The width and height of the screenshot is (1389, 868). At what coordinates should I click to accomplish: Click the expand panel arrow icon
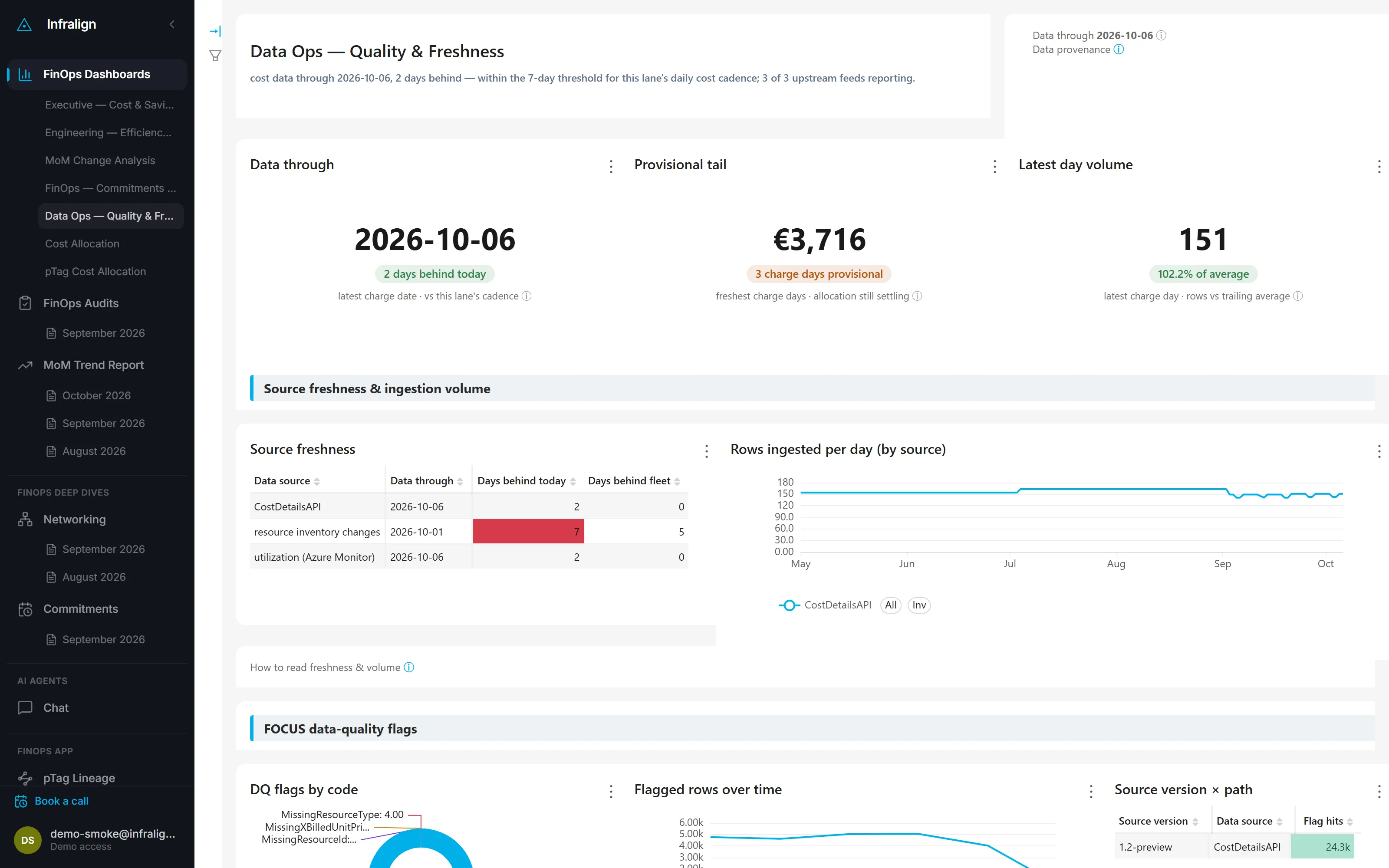(x=215, y=31)
